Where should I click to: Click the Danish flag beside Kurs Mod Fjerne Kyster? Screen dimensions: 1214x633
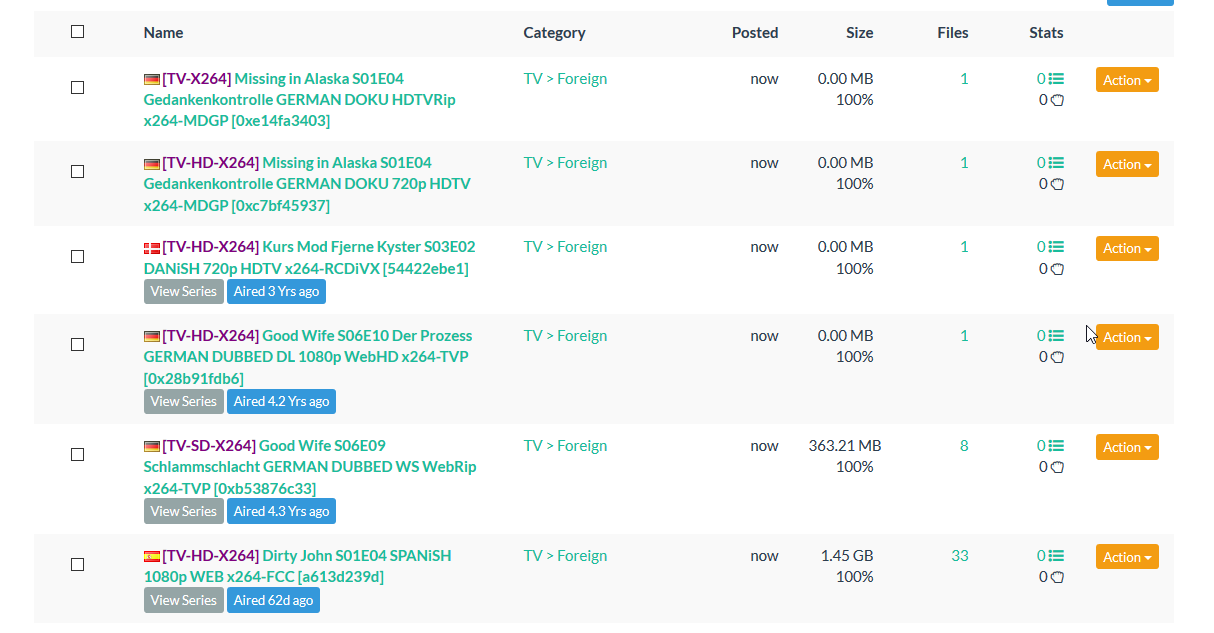(152, 247)
